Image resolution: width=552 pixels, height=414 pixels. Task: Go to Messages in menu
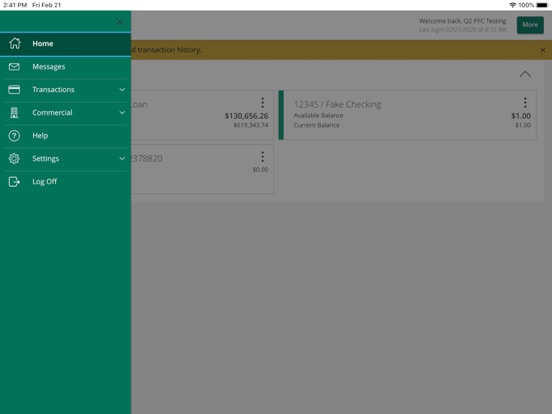65,67
